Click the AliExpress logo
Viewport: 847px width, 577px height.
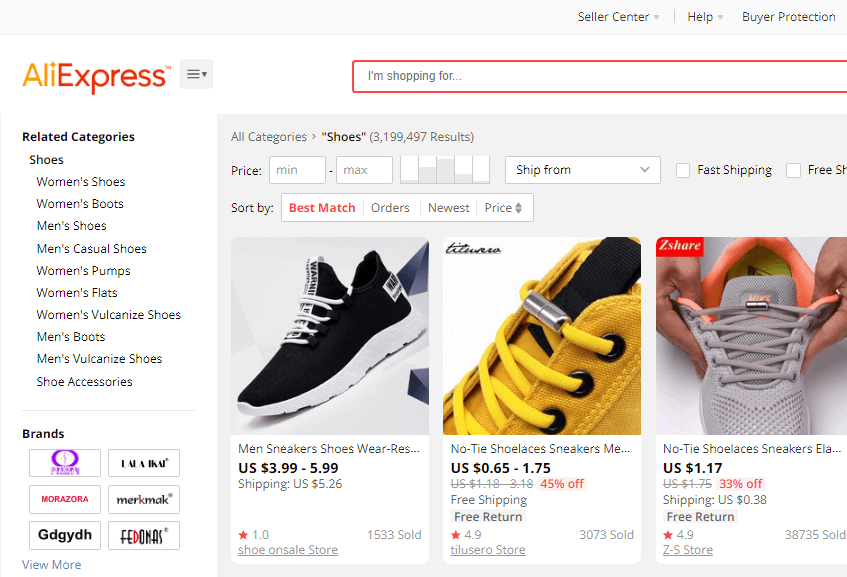(96, 76)
